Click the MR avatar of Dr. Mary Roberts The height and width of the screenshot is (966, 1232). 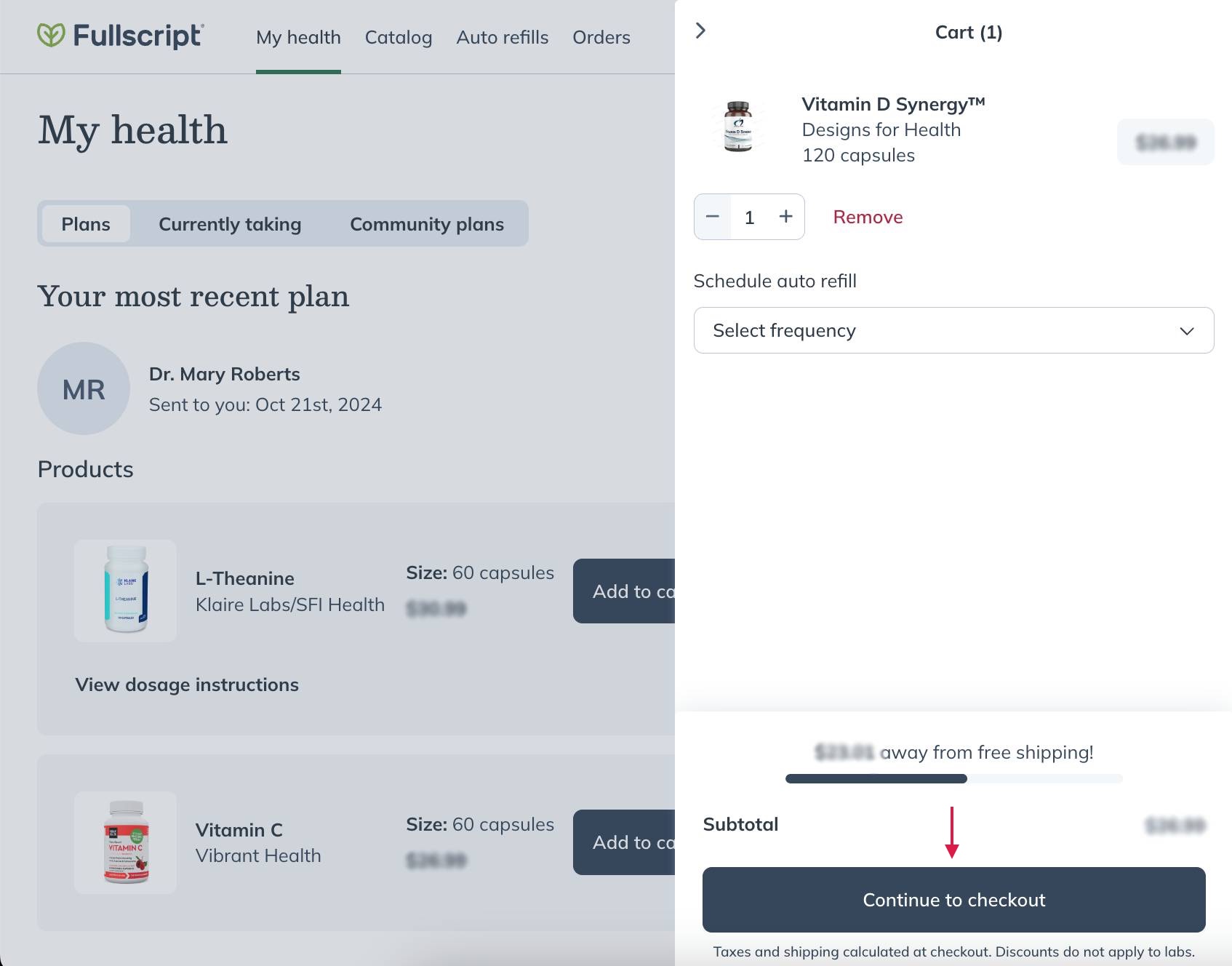[x=84, y=388]
